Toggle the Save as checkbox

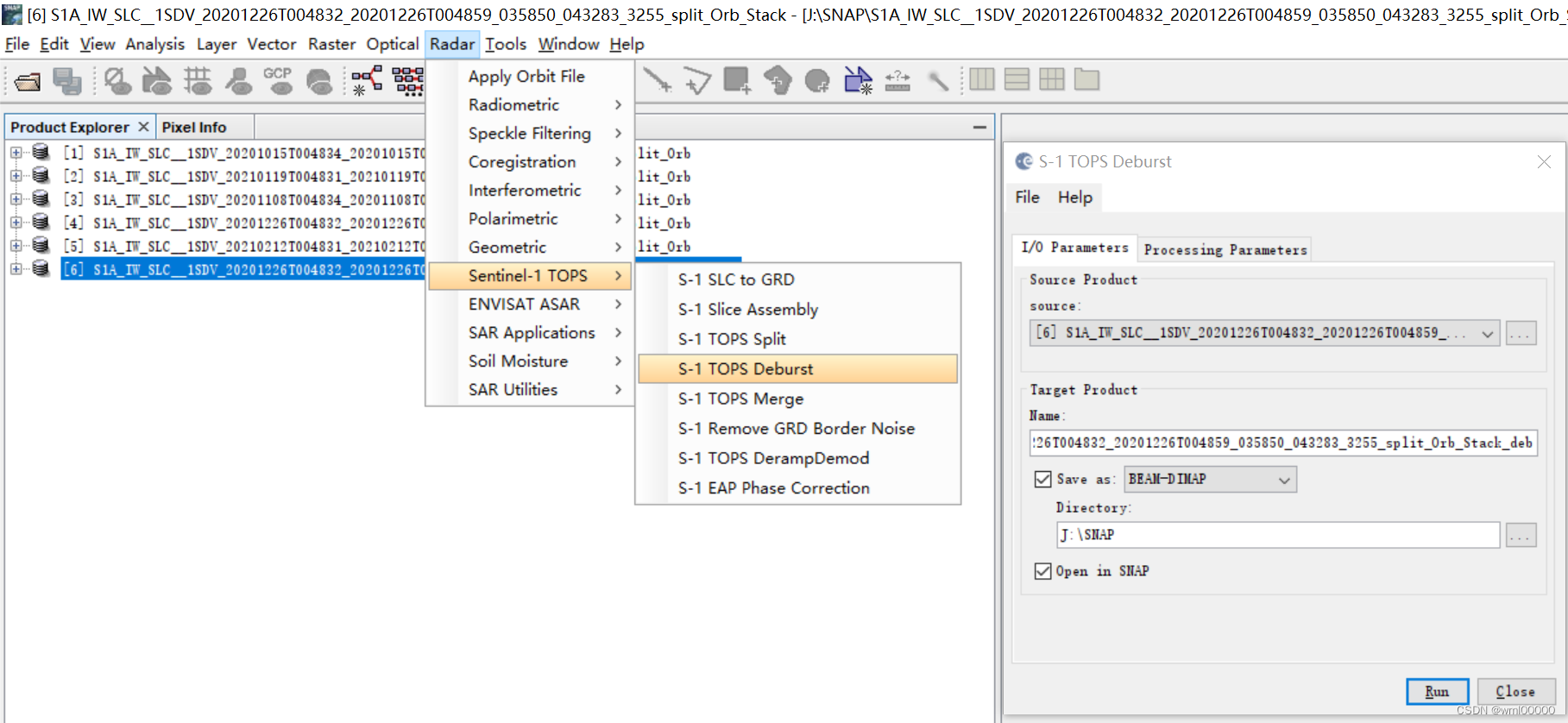(1042, 479)
